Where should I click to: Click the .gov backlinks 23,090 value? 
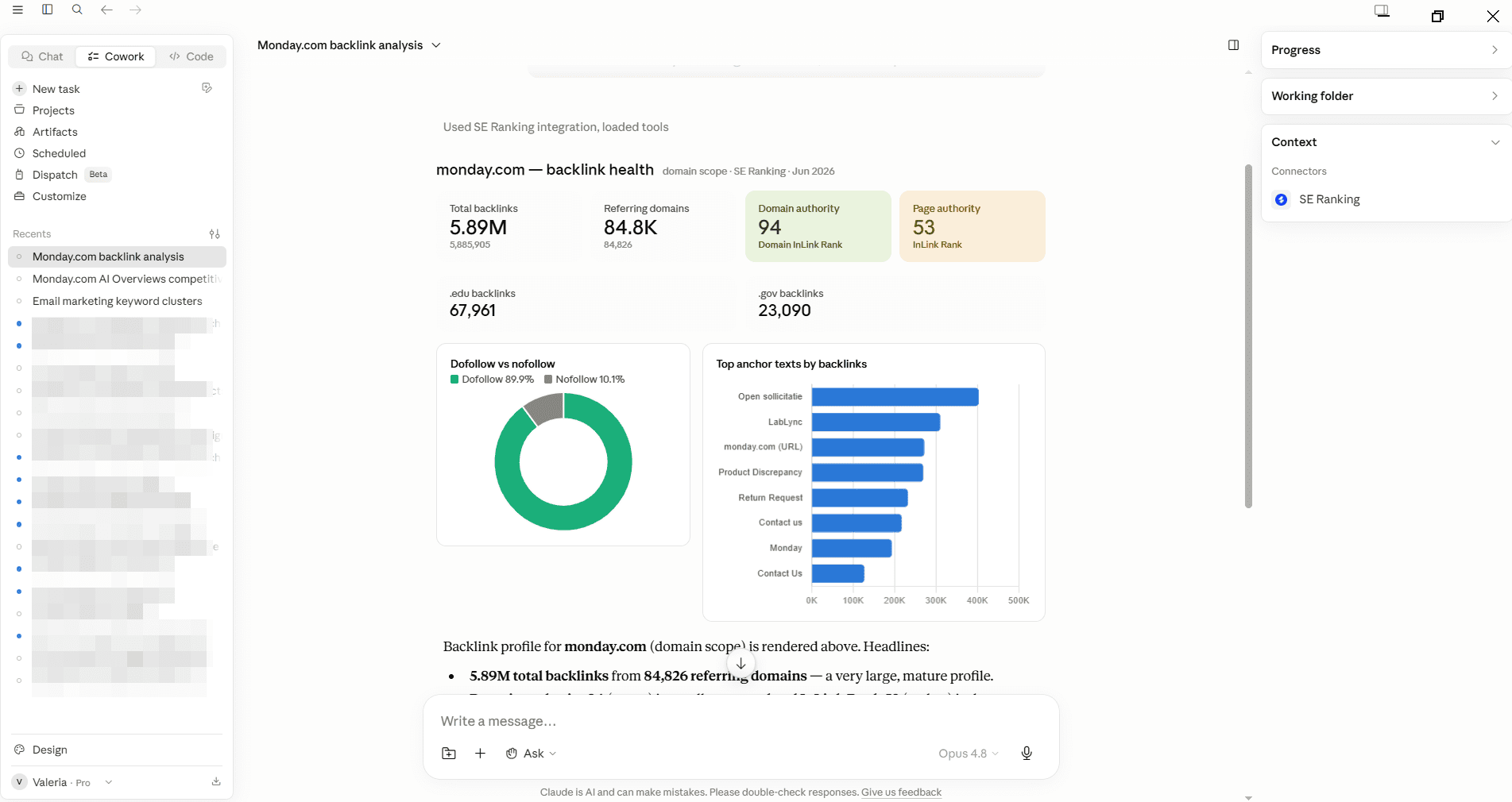784,310
